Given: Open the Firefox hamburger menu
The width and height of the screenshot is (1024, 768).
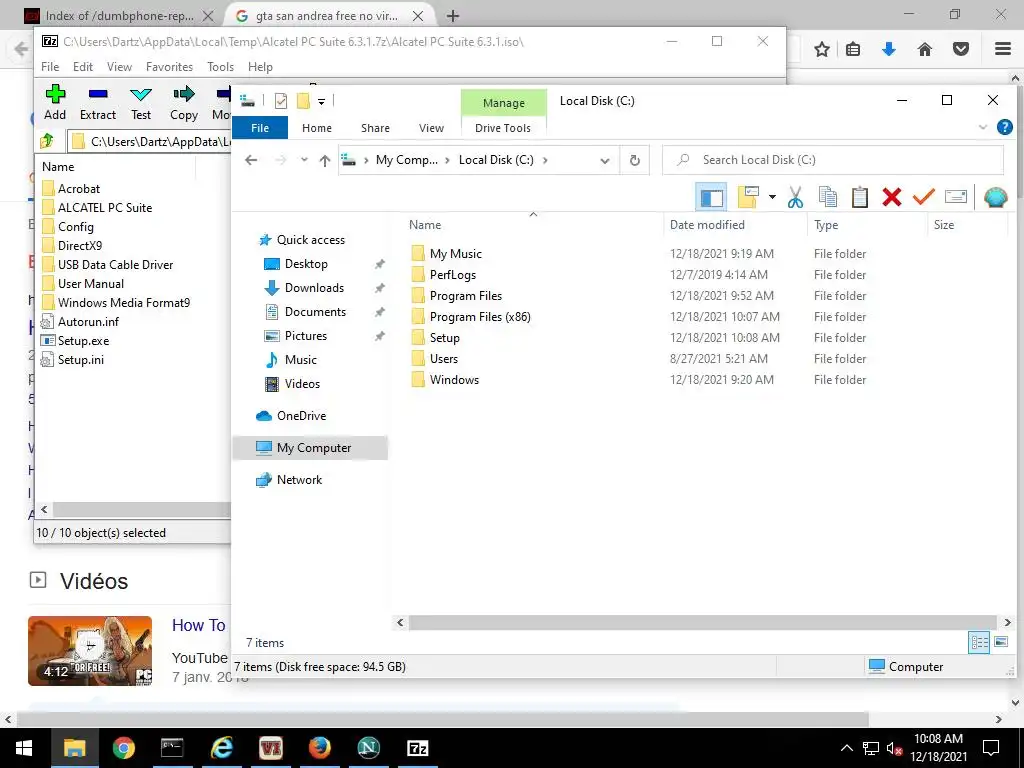Looking at the screenshot, I should (x=1003, y=49).
